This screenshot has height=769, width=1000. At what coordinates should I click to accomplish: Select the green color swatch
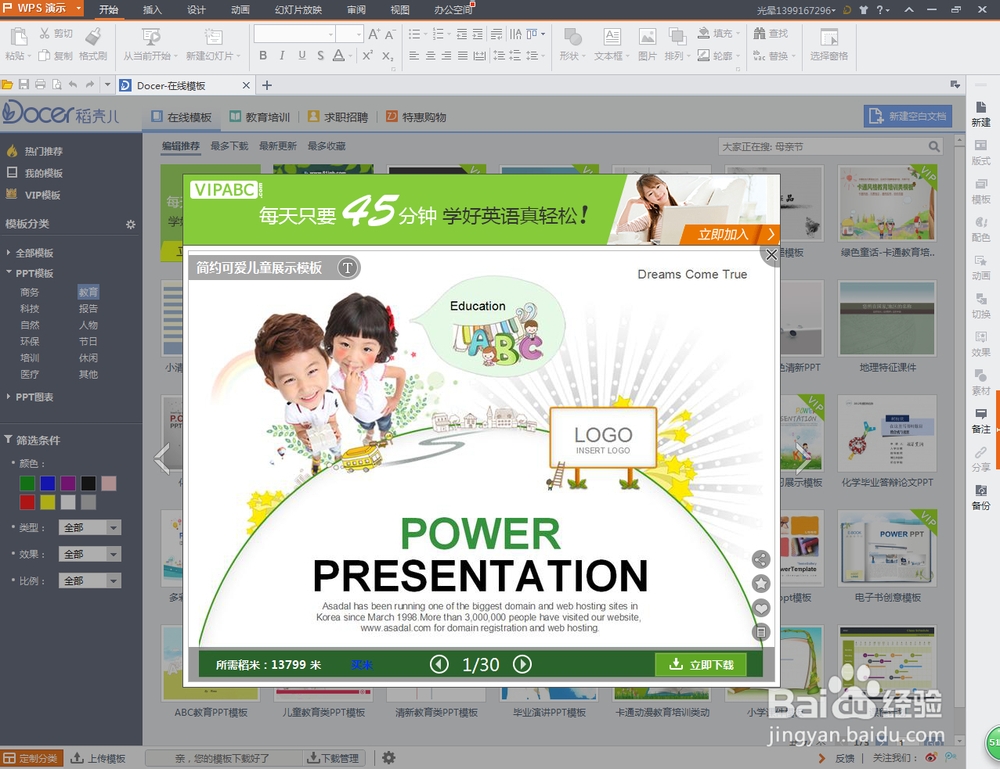tap(27, 483)
